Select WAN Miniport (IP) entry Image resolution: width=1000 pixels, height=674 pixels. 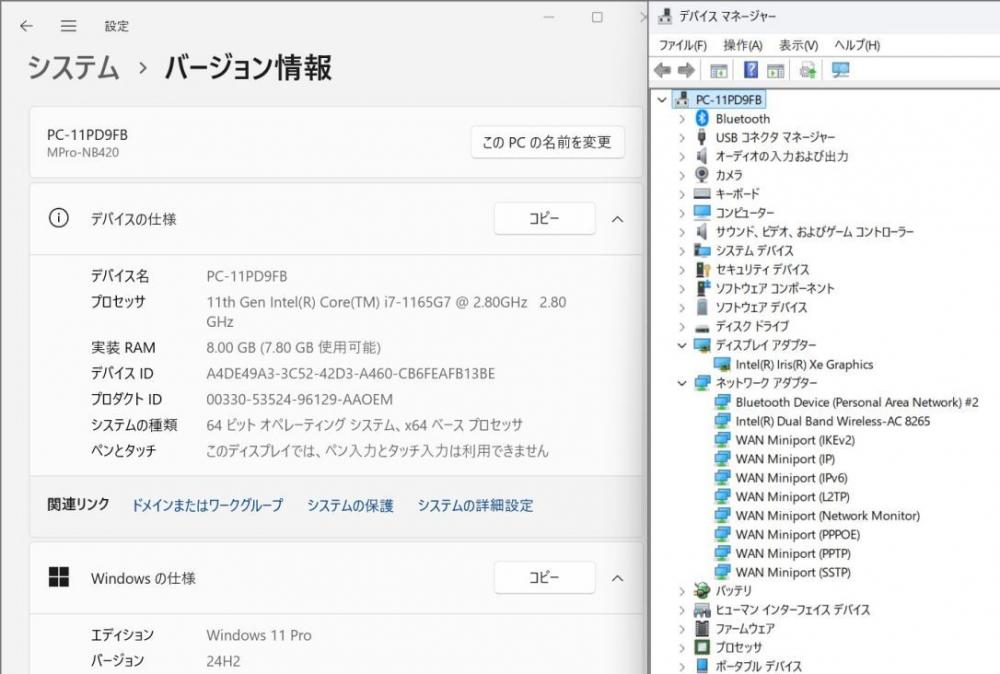pos(785,459)
